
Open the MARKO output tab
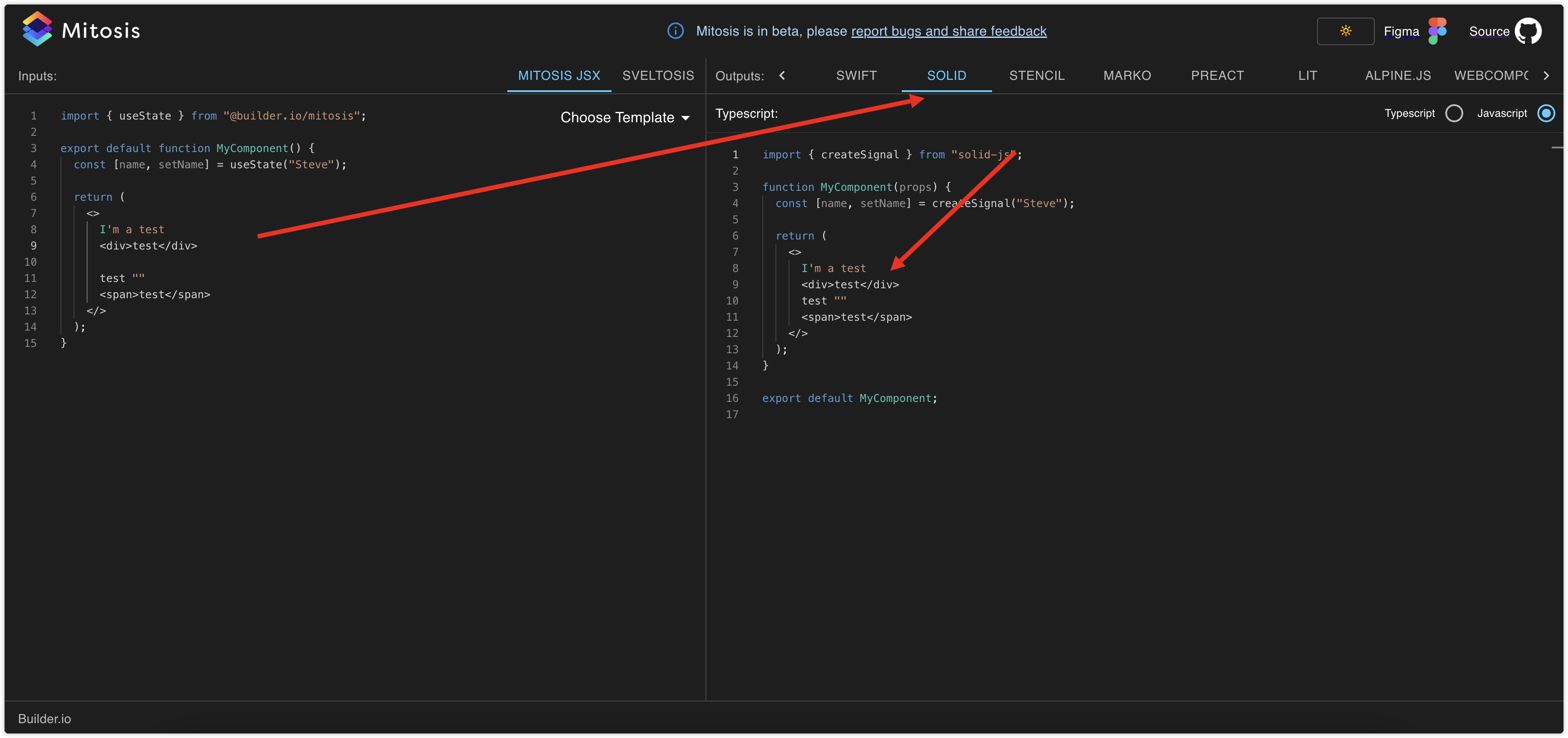(1127, 75)
